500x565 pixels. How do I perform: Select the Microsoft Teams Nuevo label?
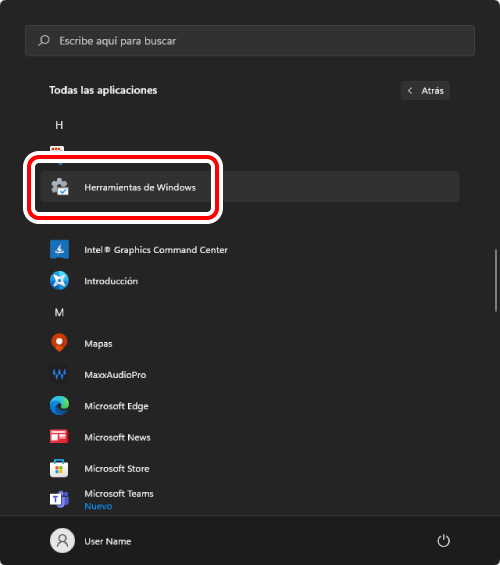point(98,506)
